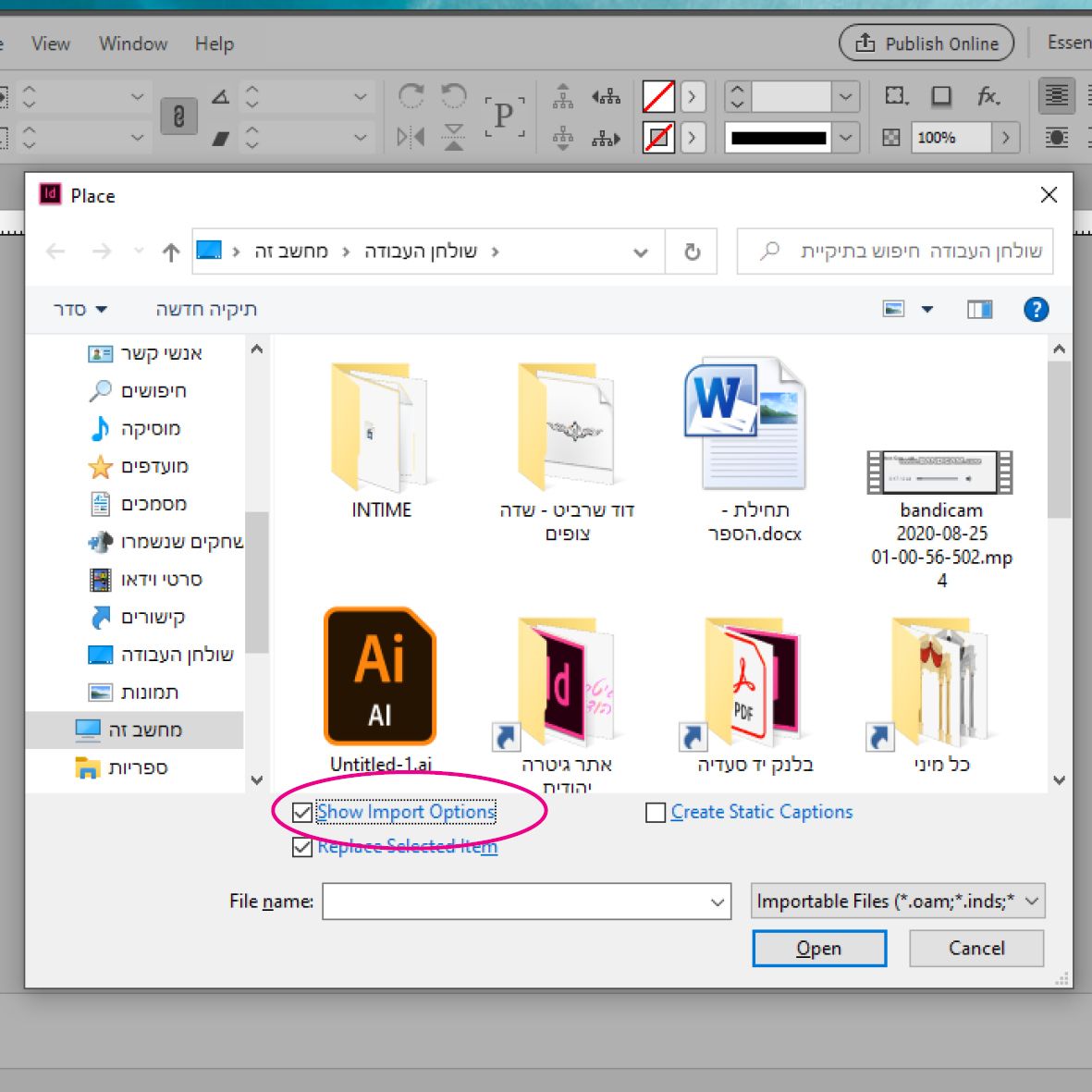Click the back navigation arrow in Place dialog
1092x1092 pixels.
point(55,252)
